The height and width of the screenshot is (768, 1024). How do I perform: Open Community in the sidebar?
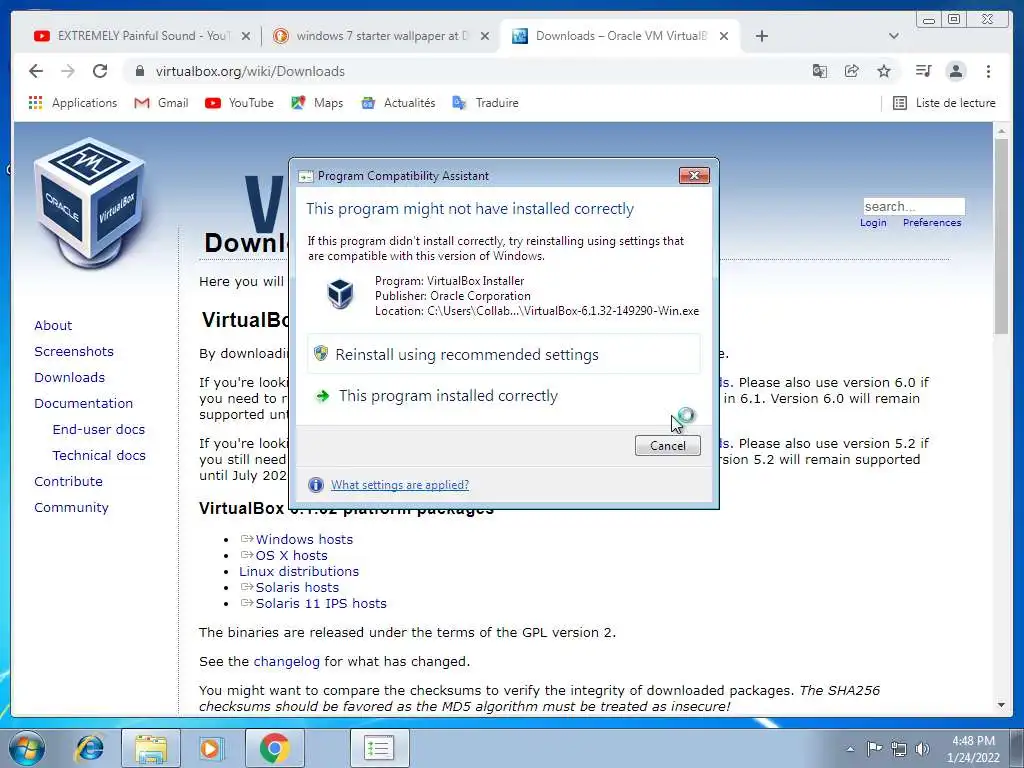[71, 507]
